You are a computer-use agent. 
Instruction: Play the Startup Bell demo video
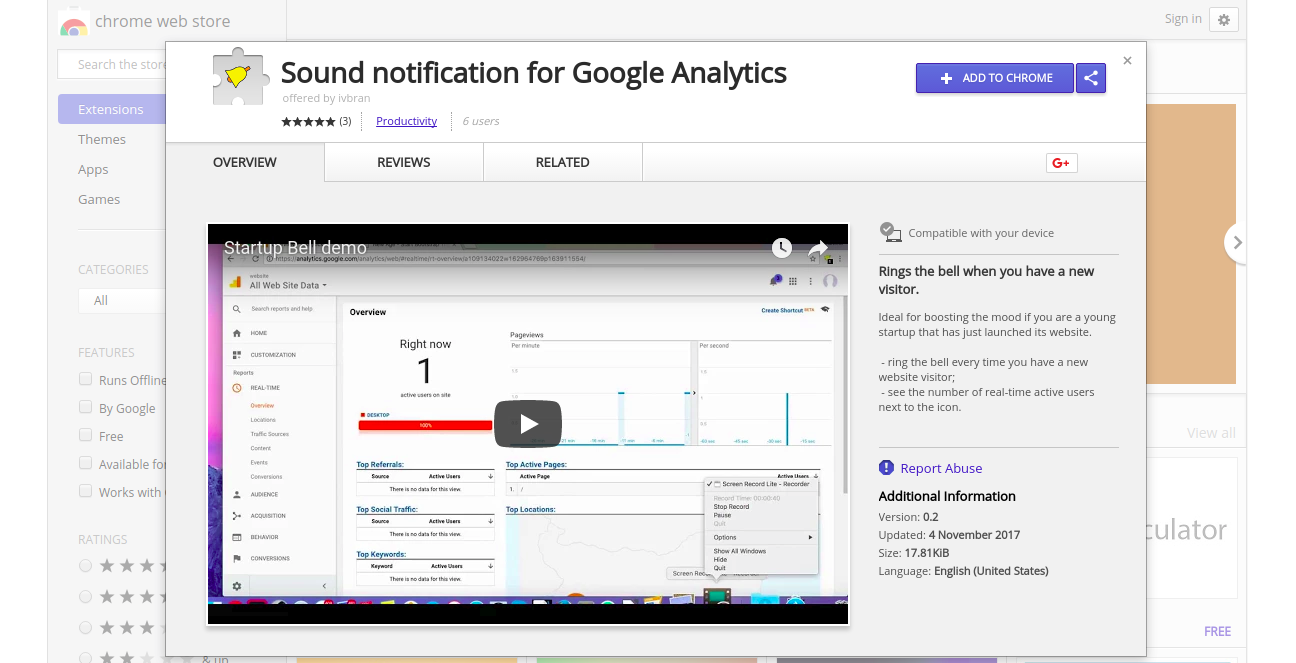(x=528, y=424)
